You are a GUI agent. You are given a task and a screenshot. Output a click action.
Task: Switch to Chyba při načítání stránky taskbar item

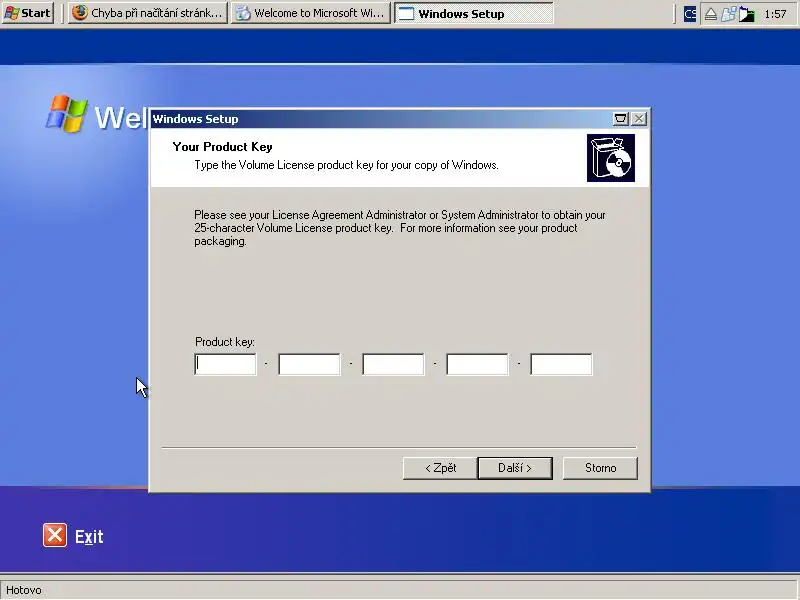(x=147, y=13)
